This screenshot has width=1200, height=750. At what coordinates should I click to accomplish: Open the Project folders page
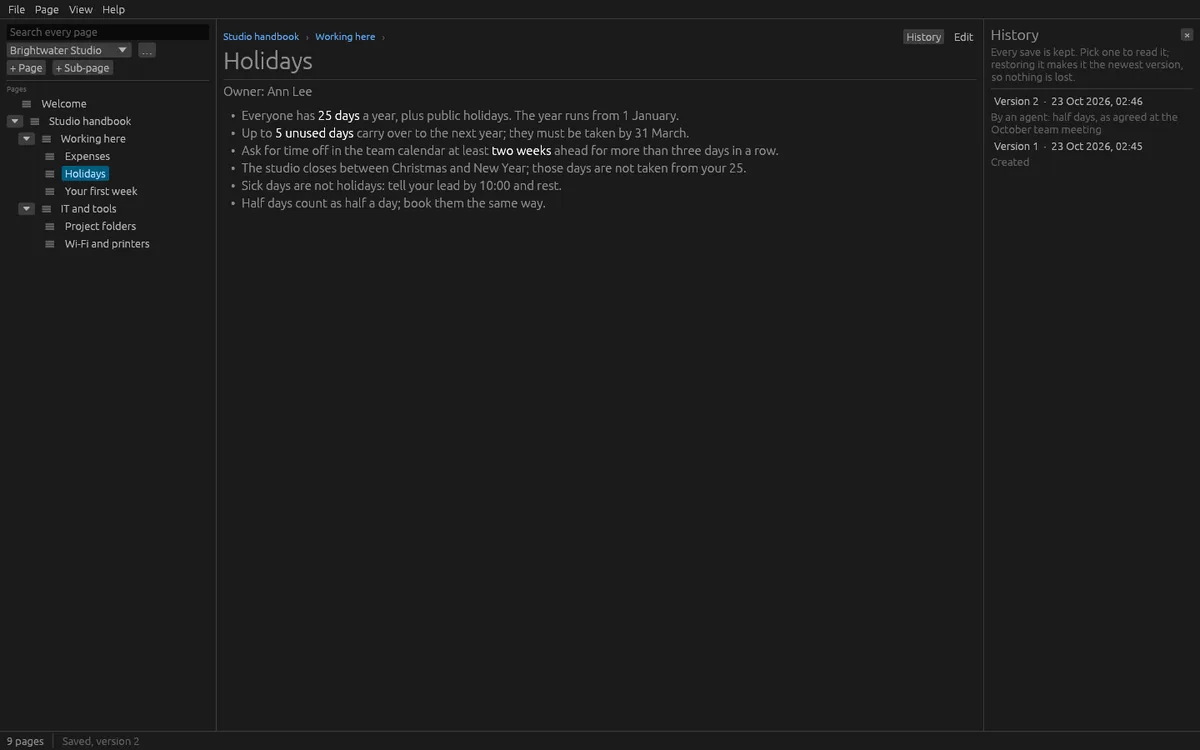point(100,226)
